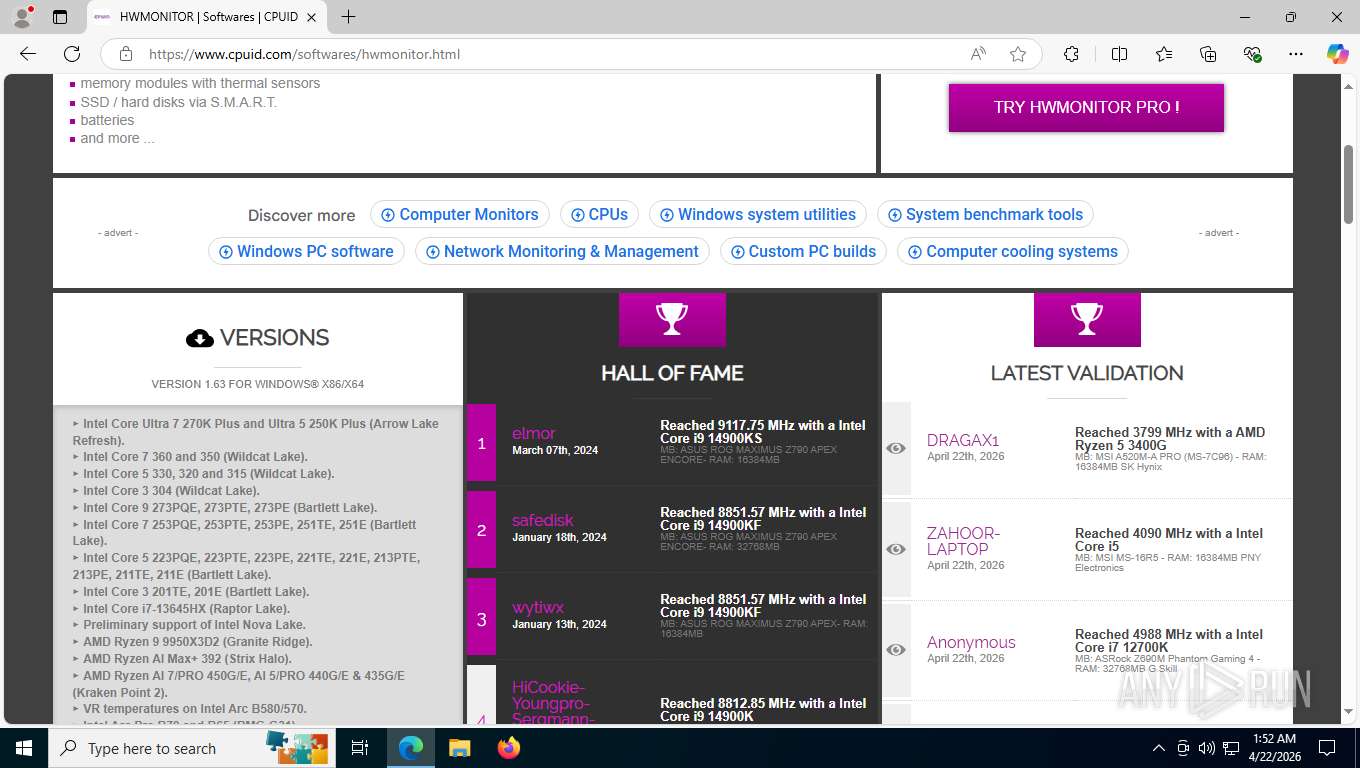Click the page vertical scrollbar thumb
Image resolution: width=1360 pixels, height=768 pixels.
tap(1348, 183)
